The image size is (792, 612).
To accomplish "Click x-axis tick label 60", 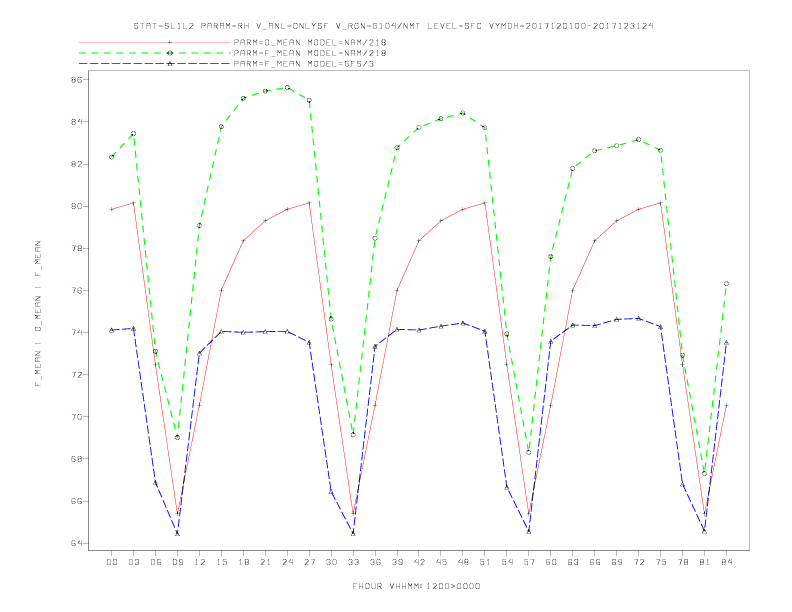I will (551, 562).
